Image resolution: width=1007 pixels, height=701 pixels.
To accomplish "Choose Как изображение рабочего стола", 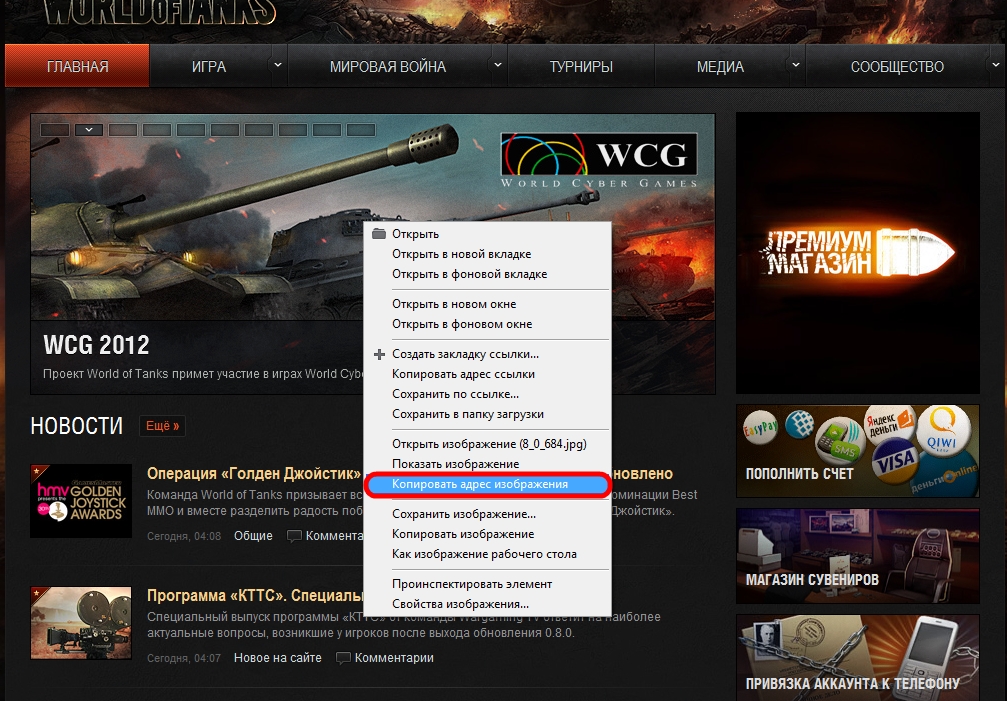I will [x=487, y=553].
